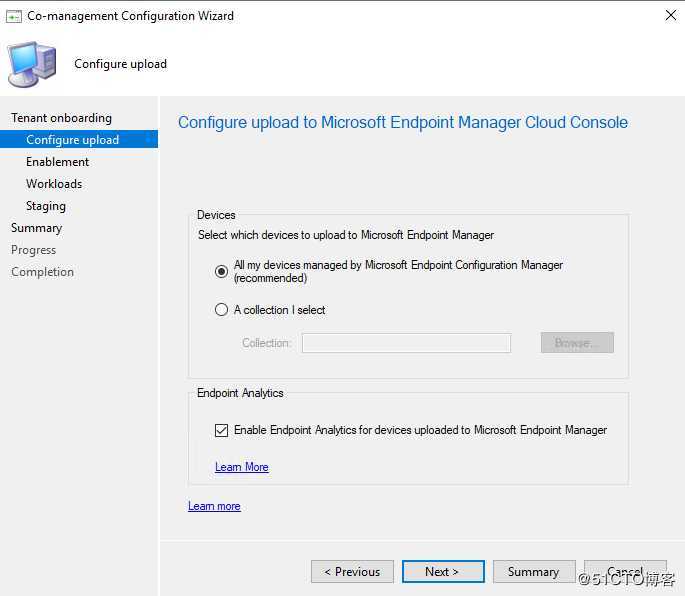Open the Staging step

click(x=46, y=206)
